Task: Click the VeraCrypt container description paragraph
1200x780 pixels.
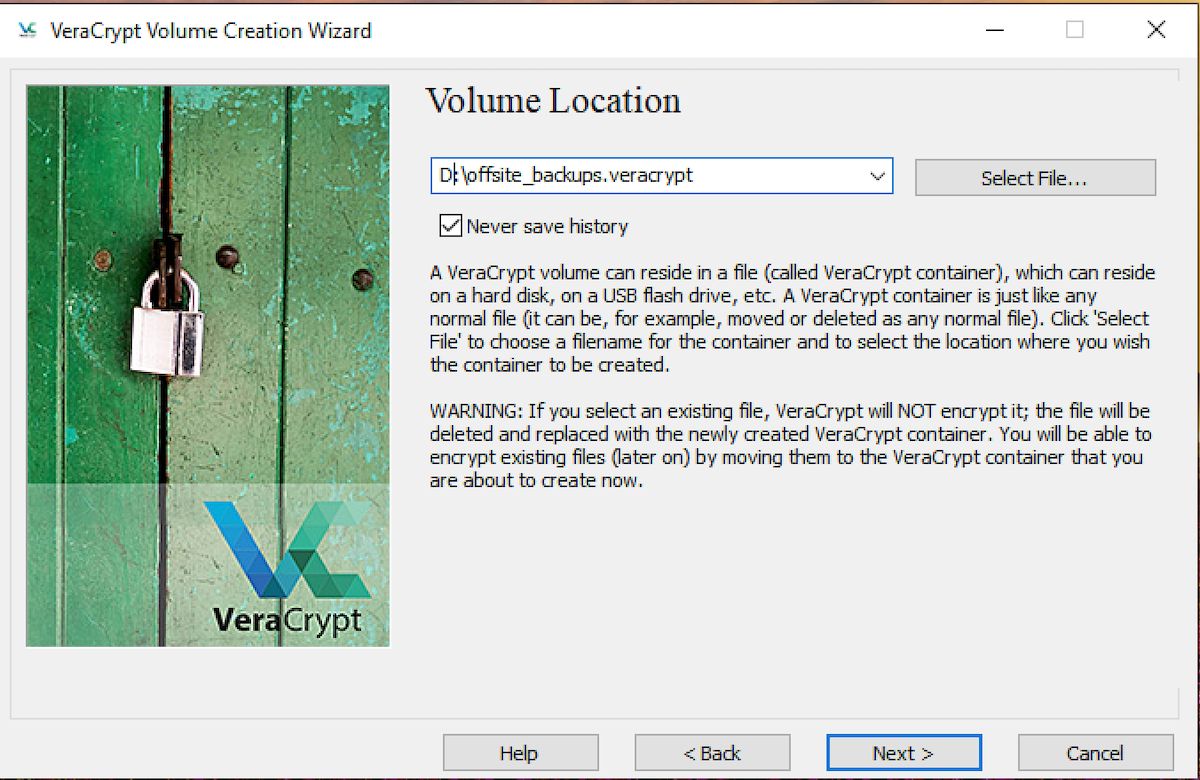Action: tap(790, 319)
